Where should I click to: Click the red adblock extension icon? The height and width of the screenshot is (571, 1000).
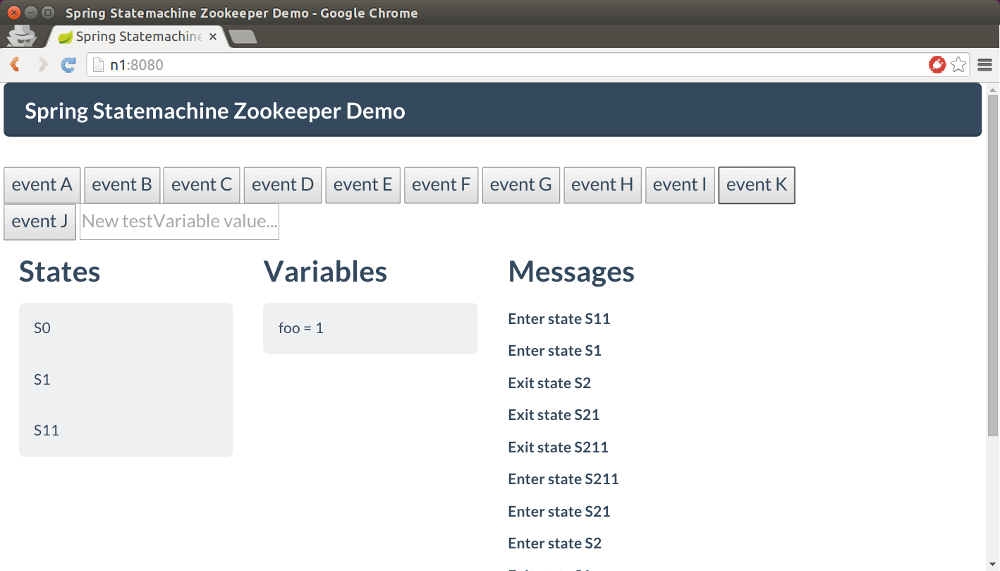(x=937, y=64)
